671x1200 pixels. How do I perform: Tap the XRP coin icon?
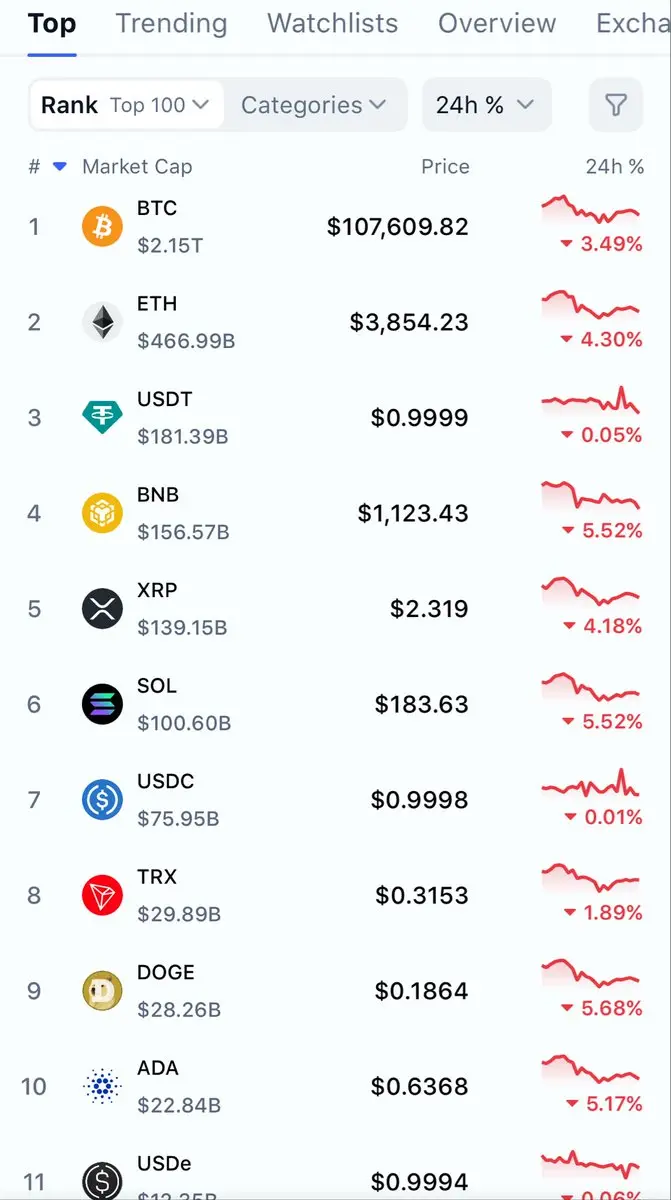coord(102,608)
